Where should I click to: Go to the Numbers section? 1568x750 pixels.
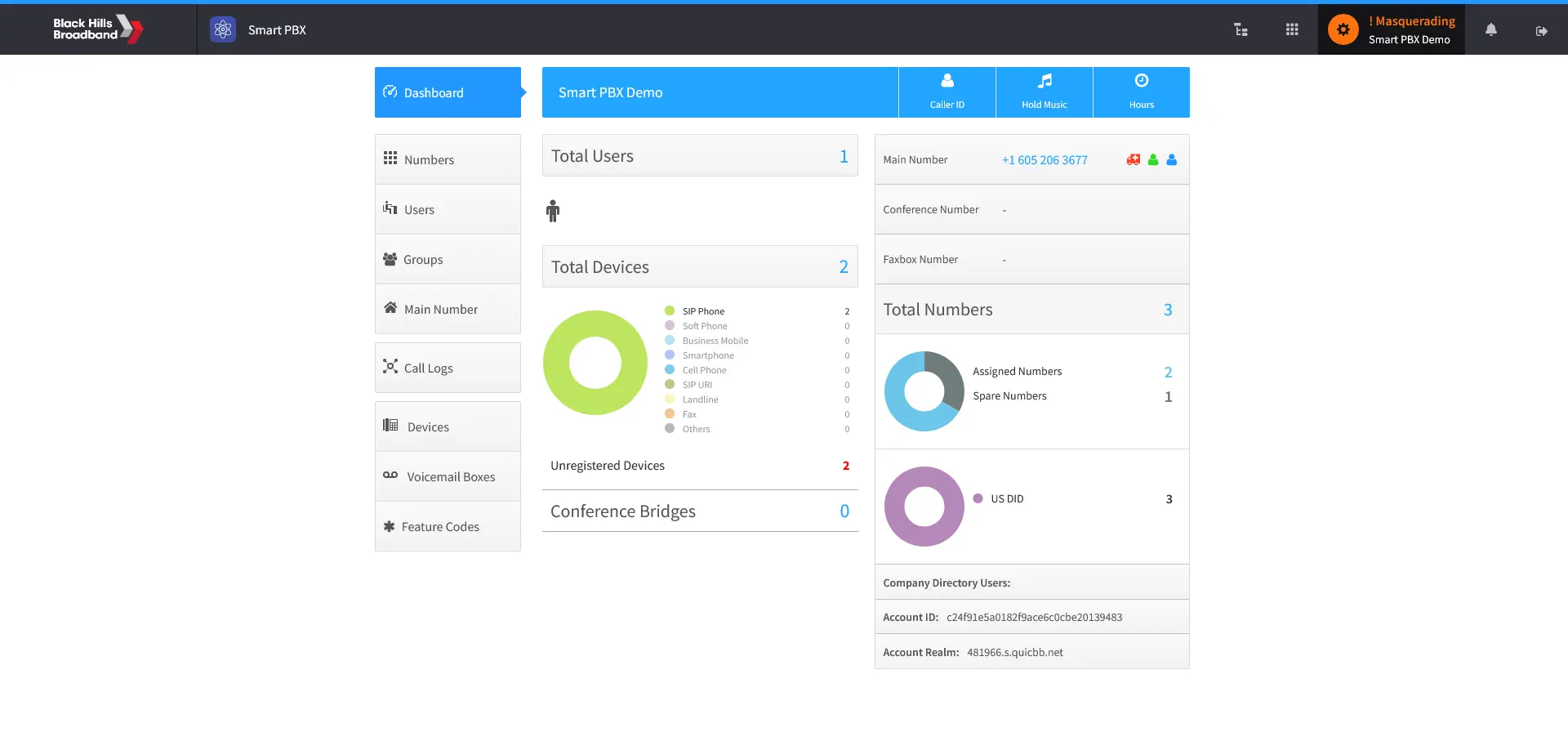coord(448,159)
